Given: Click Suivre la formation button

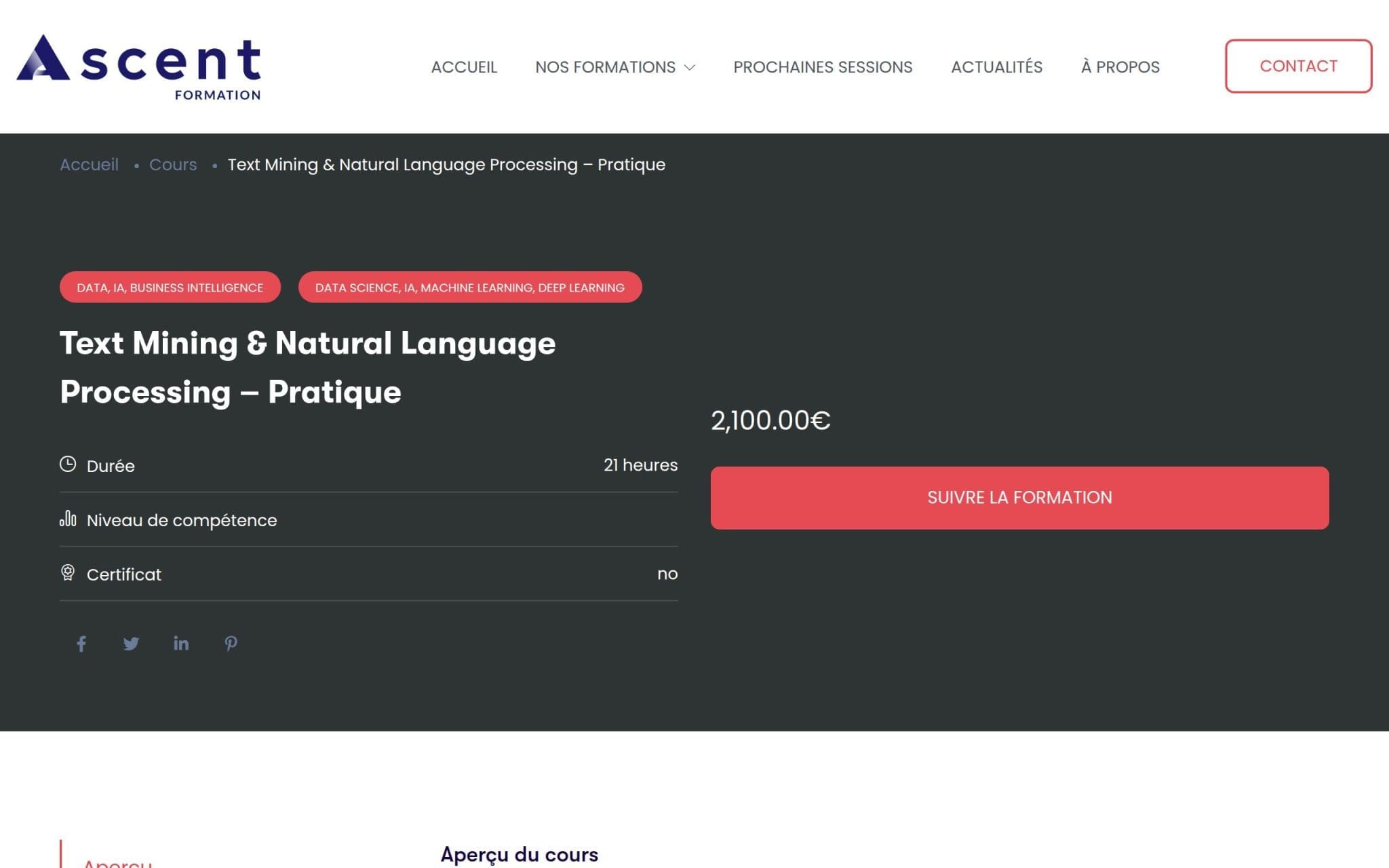Looking at the screenshot, I should click(x=1019, y=498).
